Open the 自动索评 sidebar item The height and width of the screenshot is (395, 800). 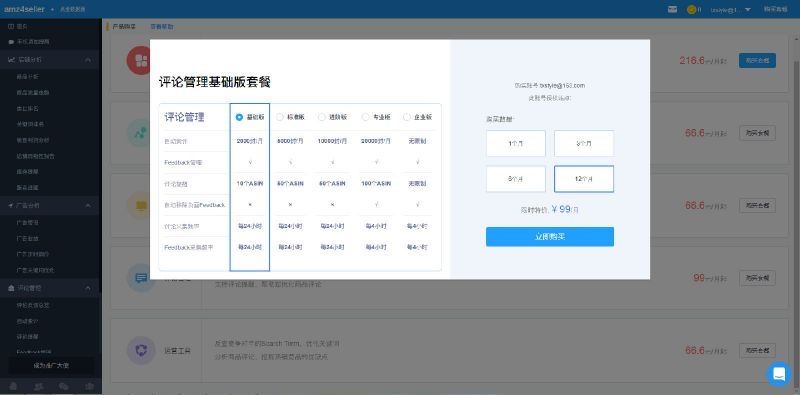28,321
